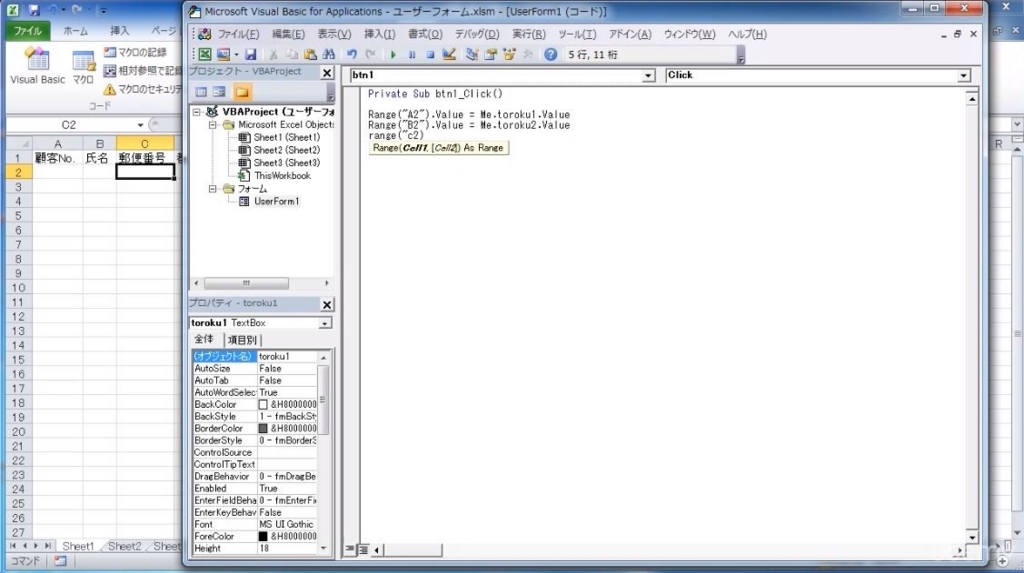The width and height of the screenshot is (1024, 573).
Task: Open the ツール(T) menu
Action: point(577,34)
